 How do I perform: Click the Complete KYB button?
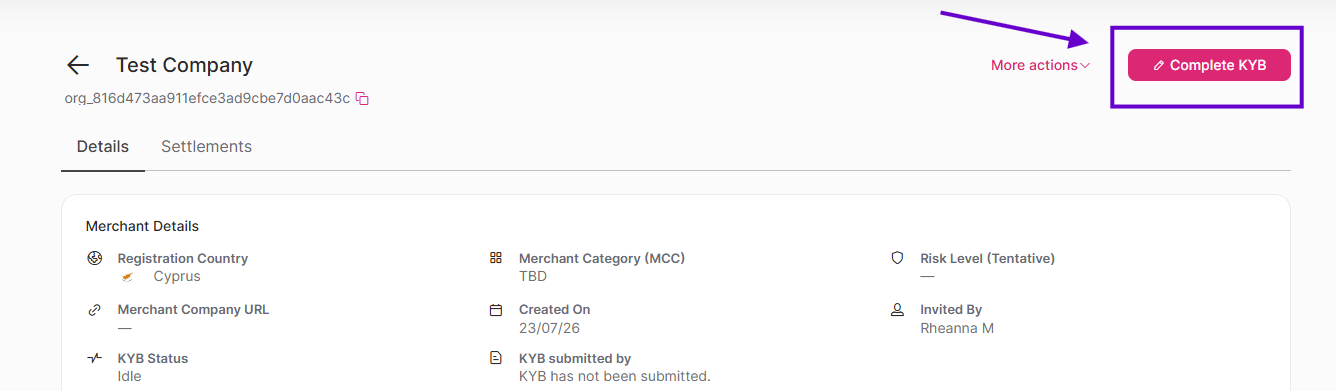1209,65
